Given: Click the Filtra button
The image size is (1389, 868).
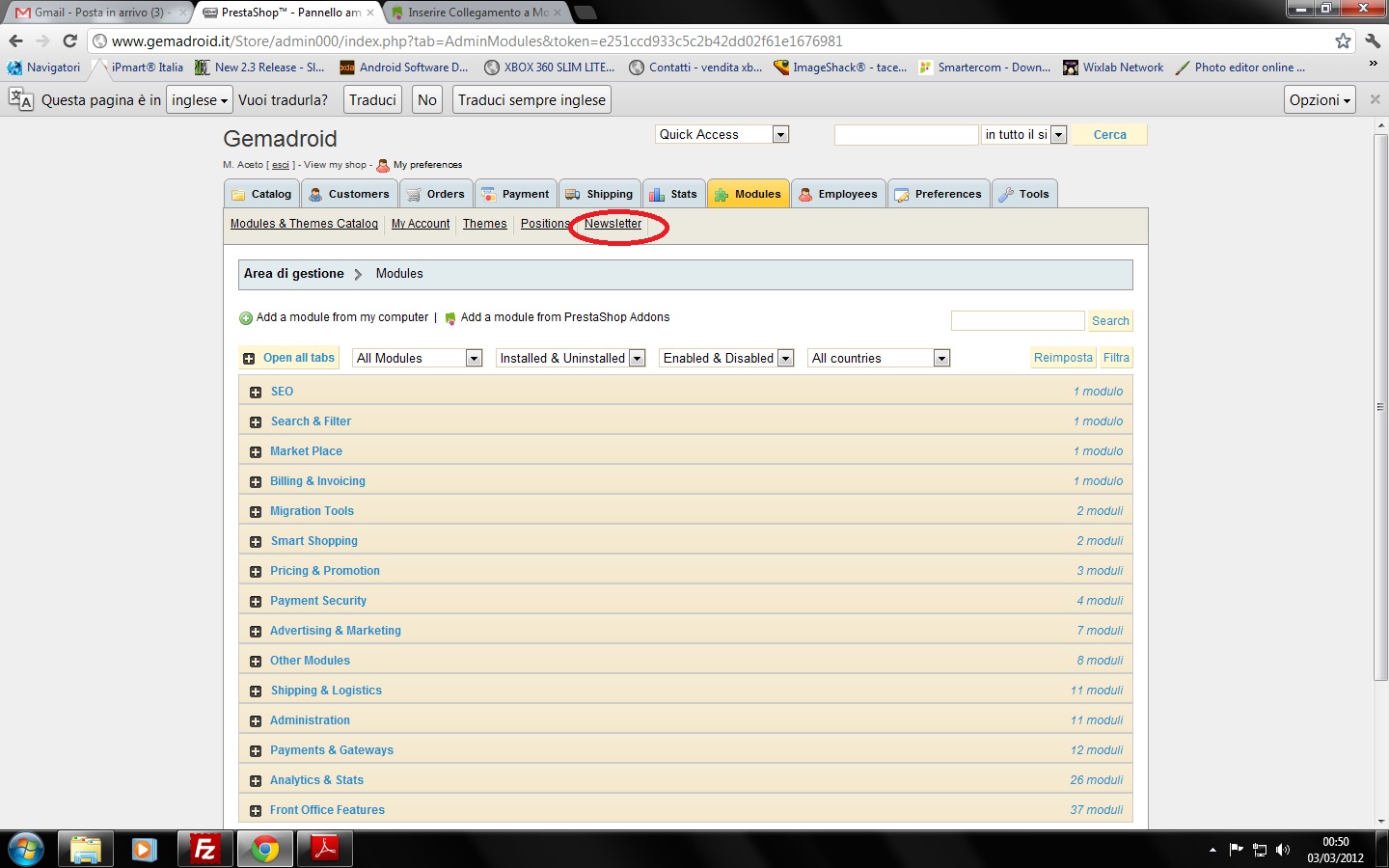Looking at the screenshot, I should pyautogui.click(x=1116, y=358).
